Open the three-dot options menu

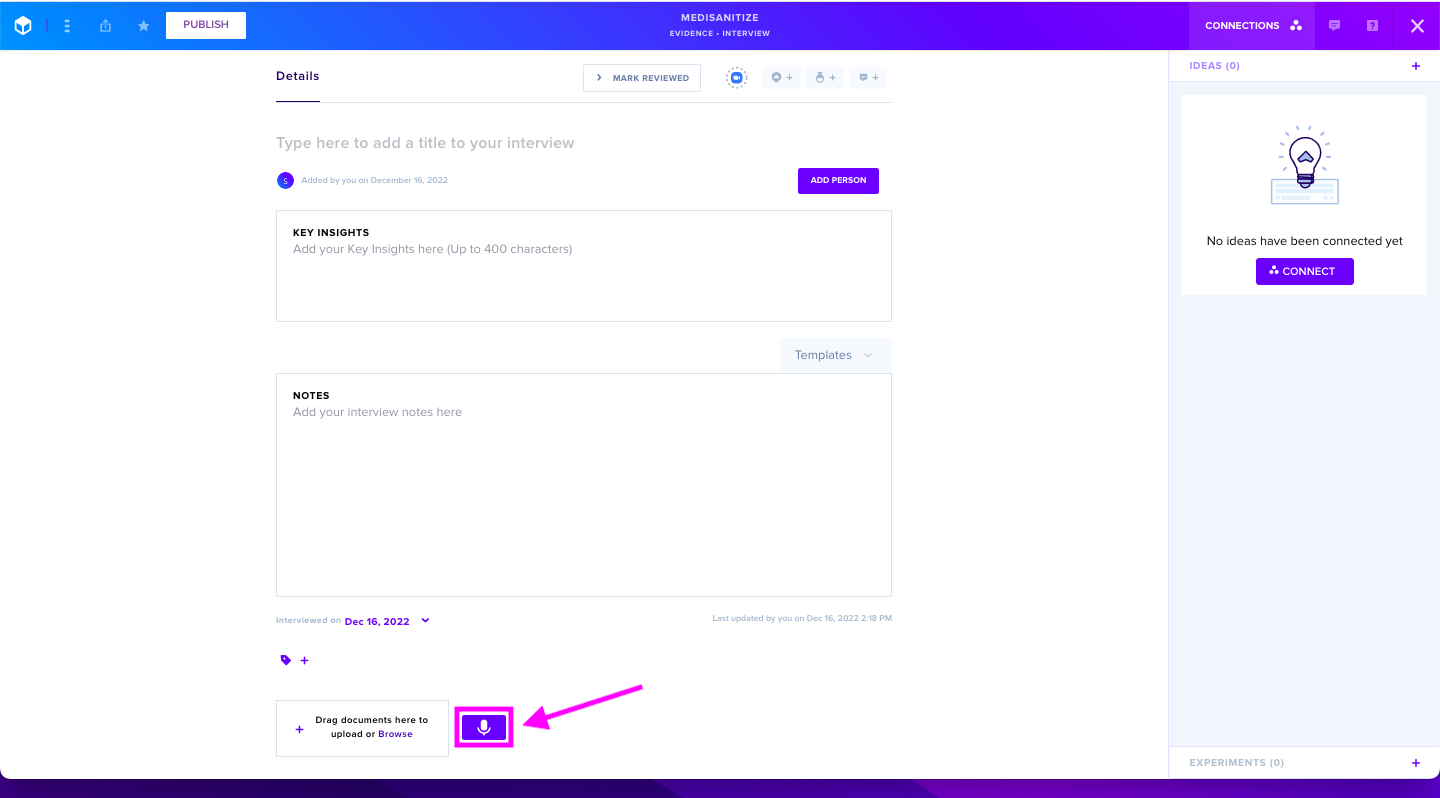(67, 26)
